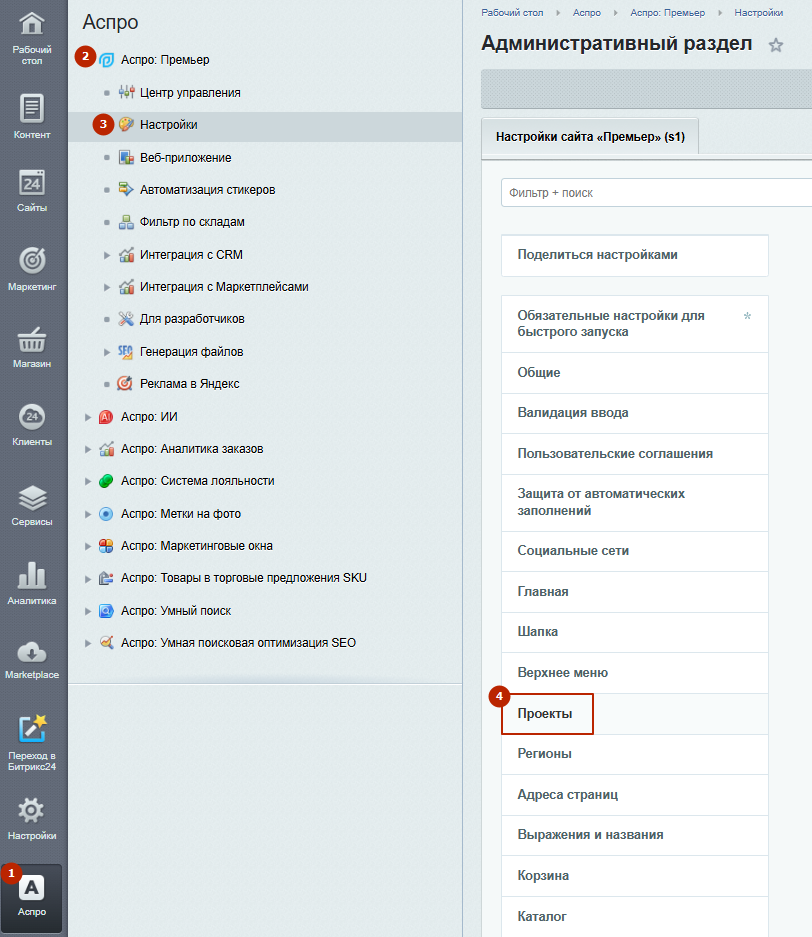
Task: Click the Генерация файлов SEO icon
Action: point(125,351)
